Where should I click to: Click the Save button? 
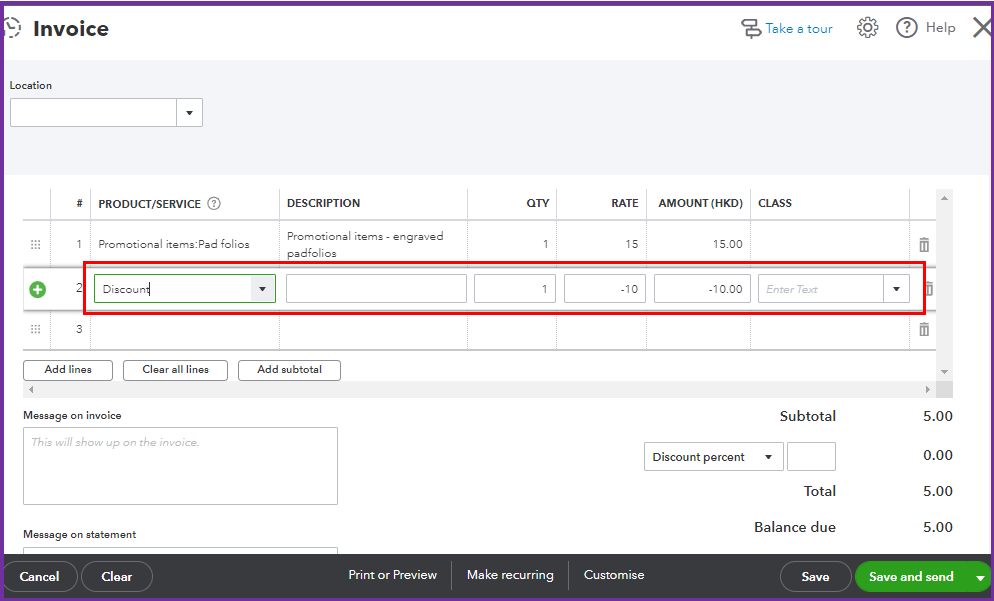[815, 576]
